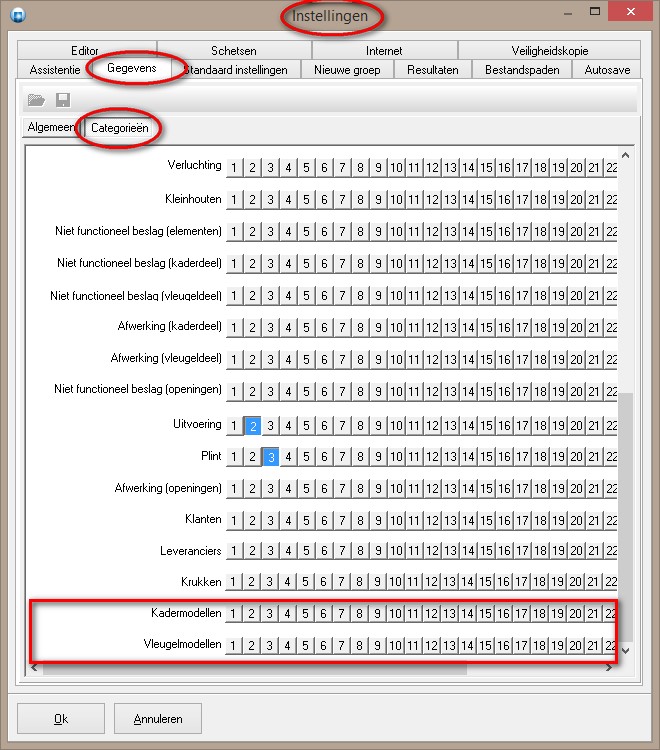The width and height of the screenshot is (660, 750).
Task: Click the Leveranciers row label
Action: coord(190,551)
